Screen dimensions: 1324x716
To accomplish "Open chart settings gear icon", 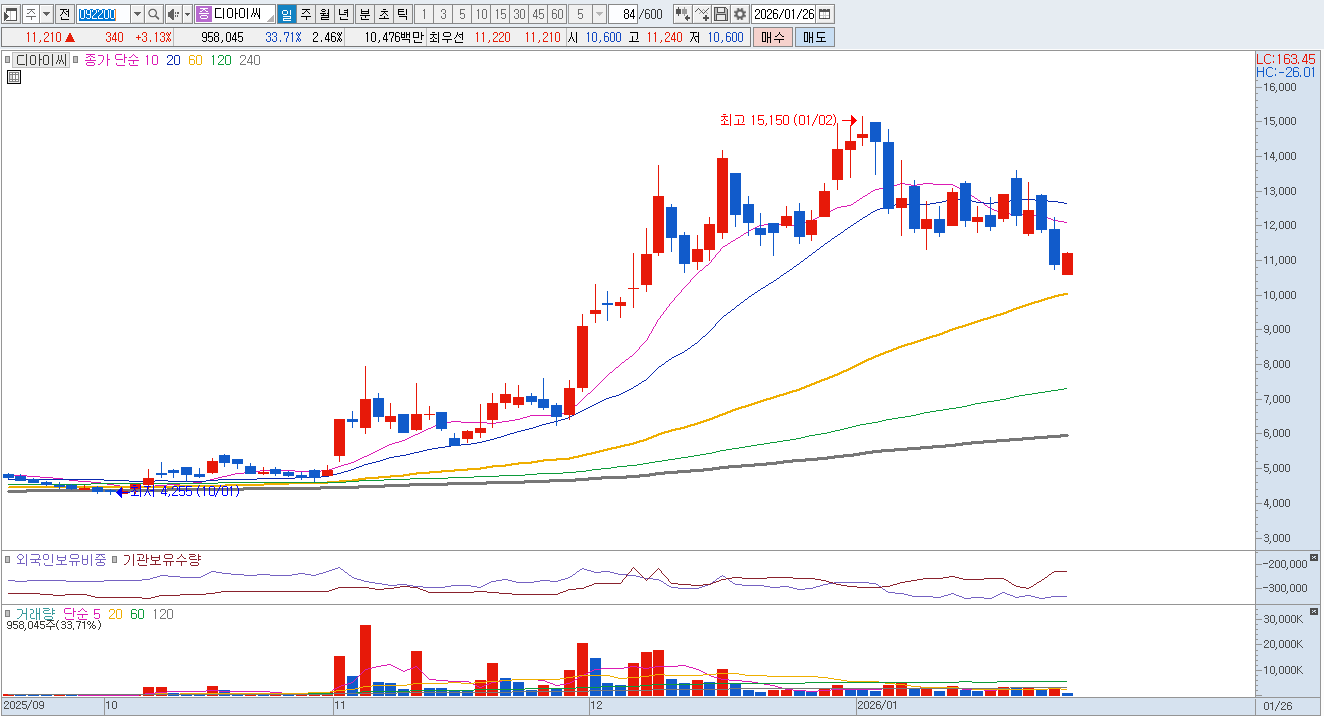I will pyautogui.click(x=739, y=14).
